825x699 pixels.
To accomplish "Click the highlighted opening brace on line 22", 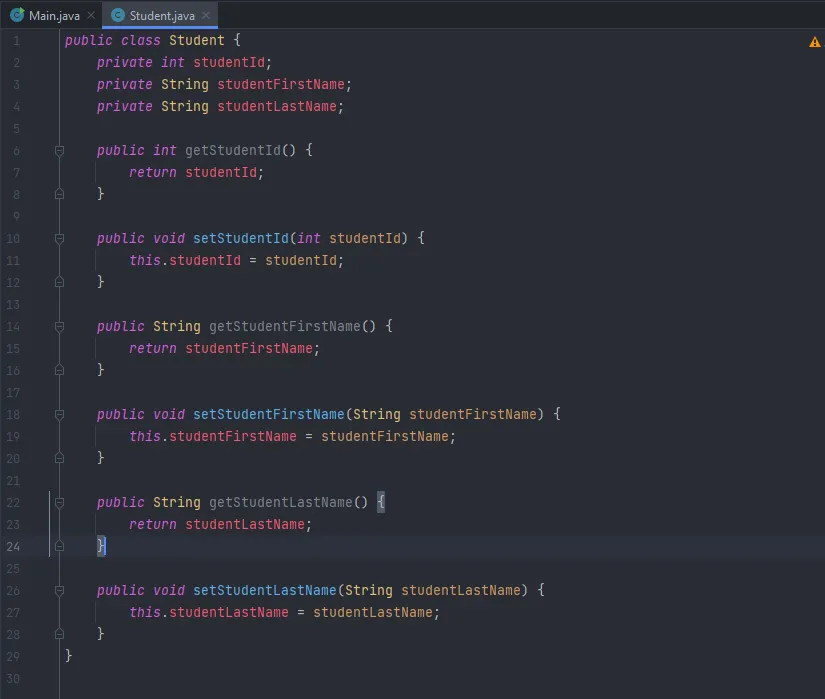I will 381,502.
